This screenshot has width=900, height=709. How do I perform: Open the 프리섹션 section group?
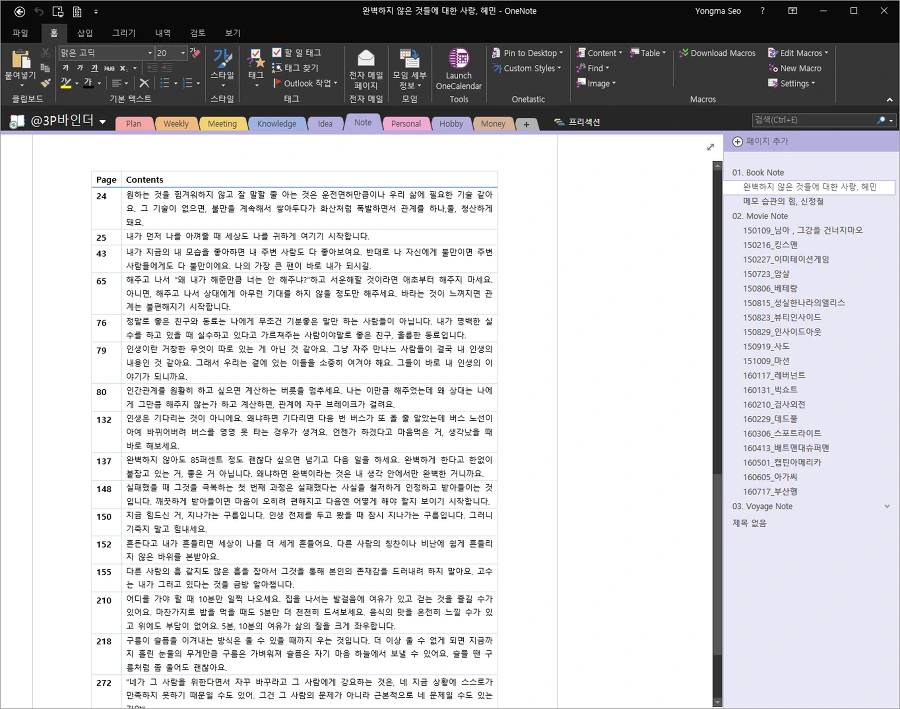[577, 122]
